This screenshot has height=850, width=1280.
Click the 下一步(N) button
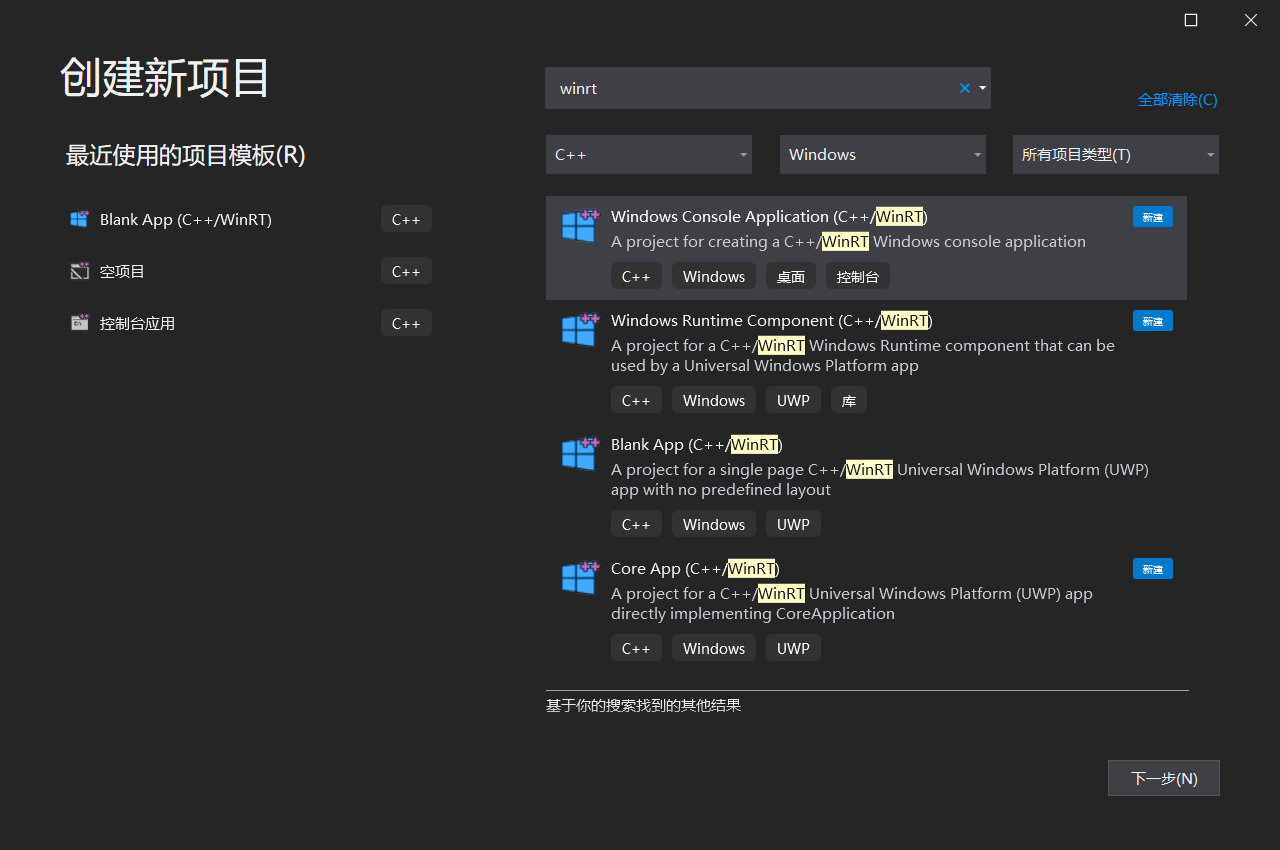click(x=1163, y=778)
